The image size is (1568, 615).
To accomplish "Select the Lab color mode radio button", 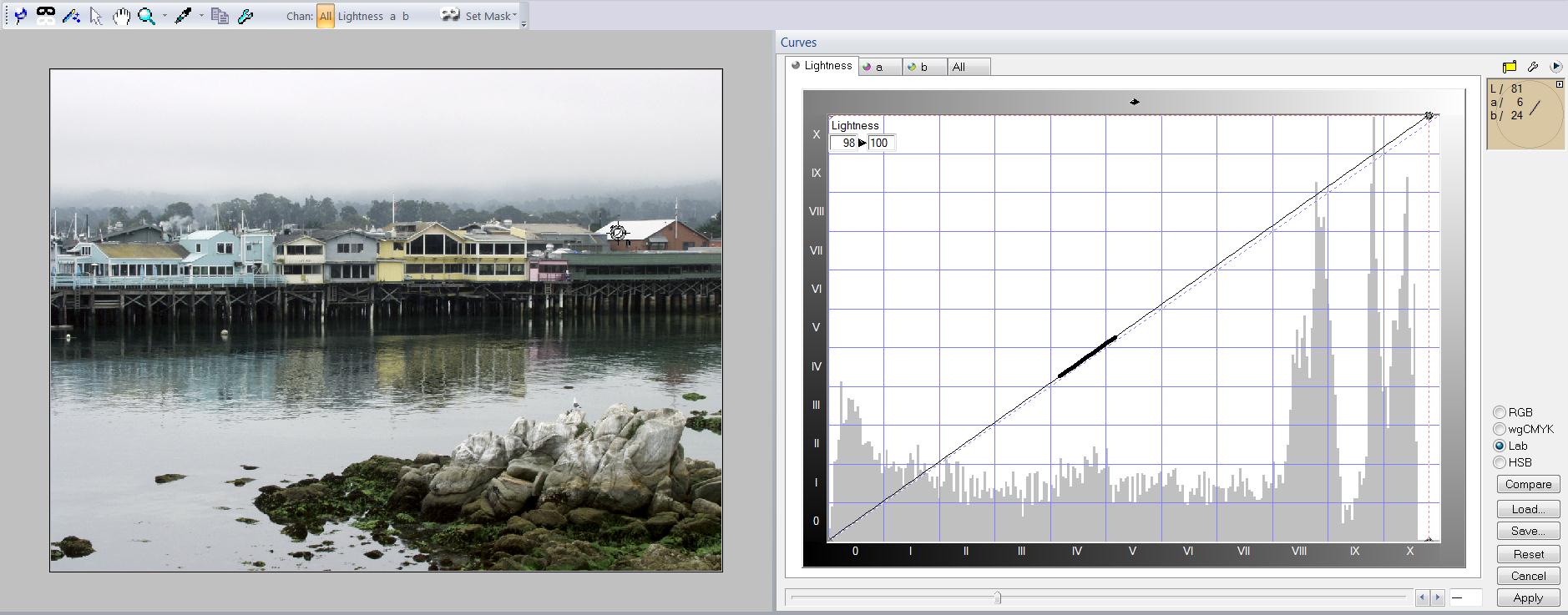I will [x=1500, y=446].
